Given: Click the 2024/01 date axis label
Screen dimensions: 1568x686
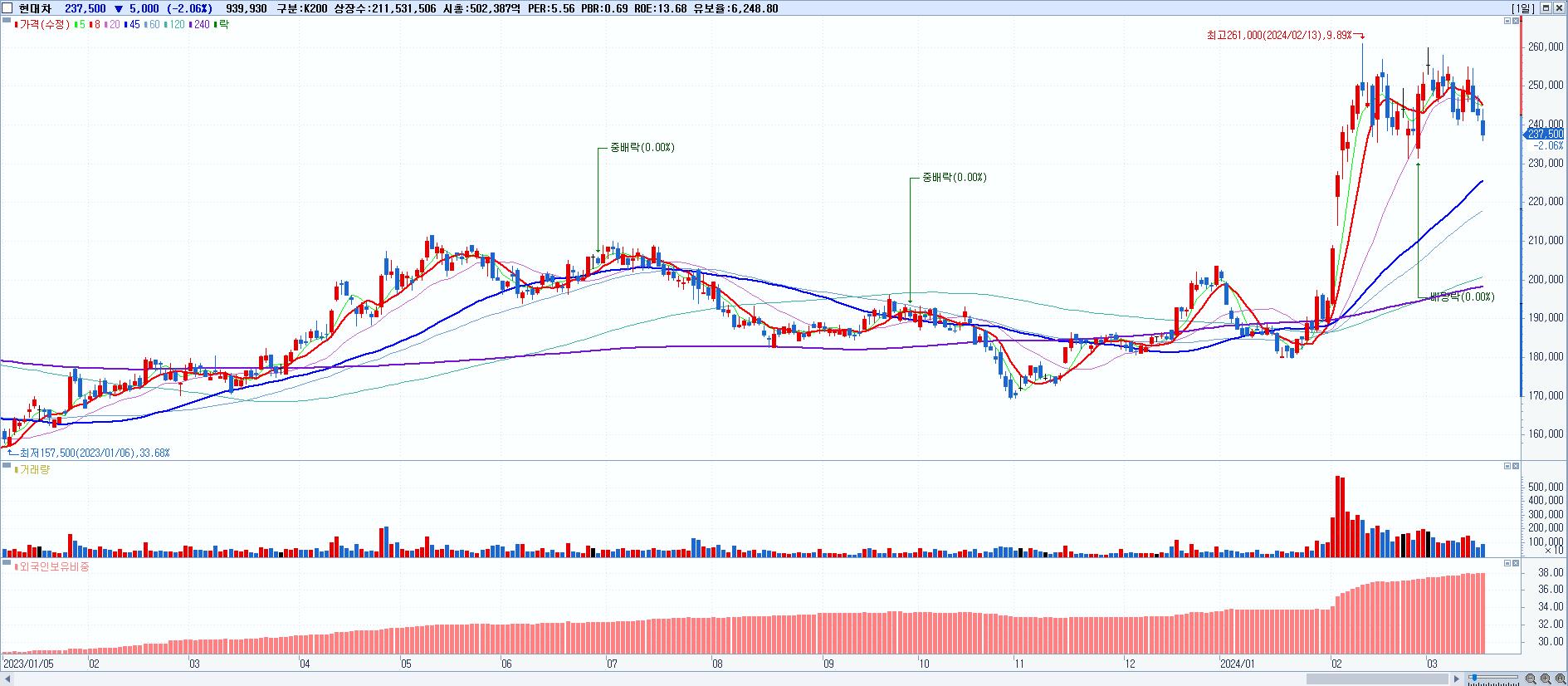Looking at the screenshot, I should tap(1238, 664).
